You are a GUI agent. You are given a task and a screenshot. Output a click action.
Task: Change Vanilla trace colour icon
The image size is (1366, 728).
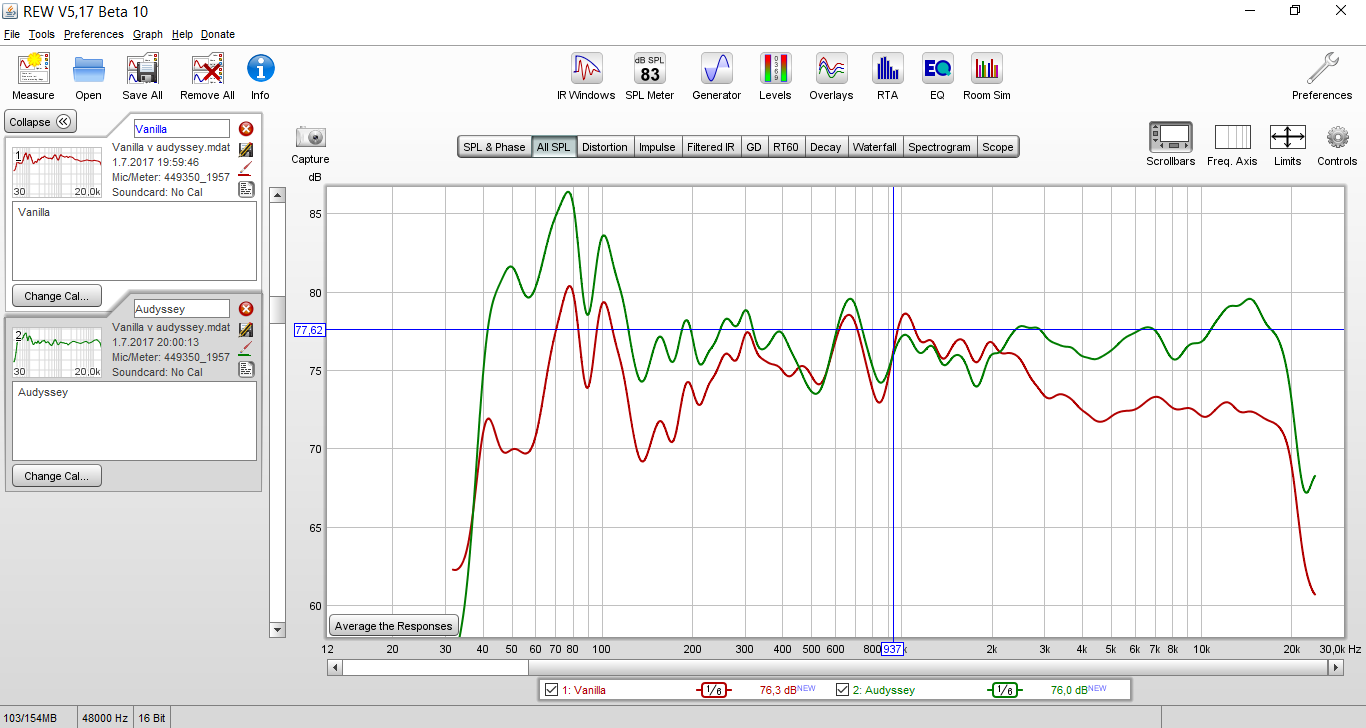coord(246,169)
